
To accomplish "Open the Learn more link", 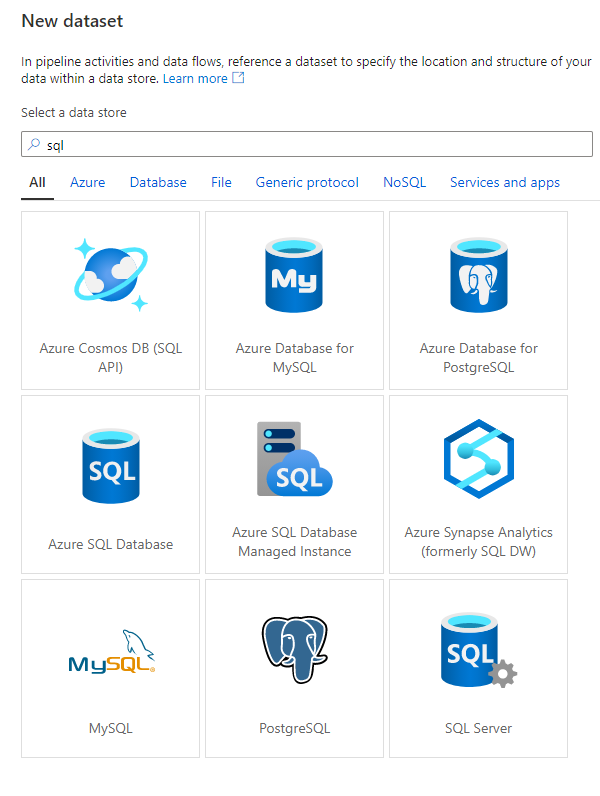I will pyautogui.click(x=195, y=78).
